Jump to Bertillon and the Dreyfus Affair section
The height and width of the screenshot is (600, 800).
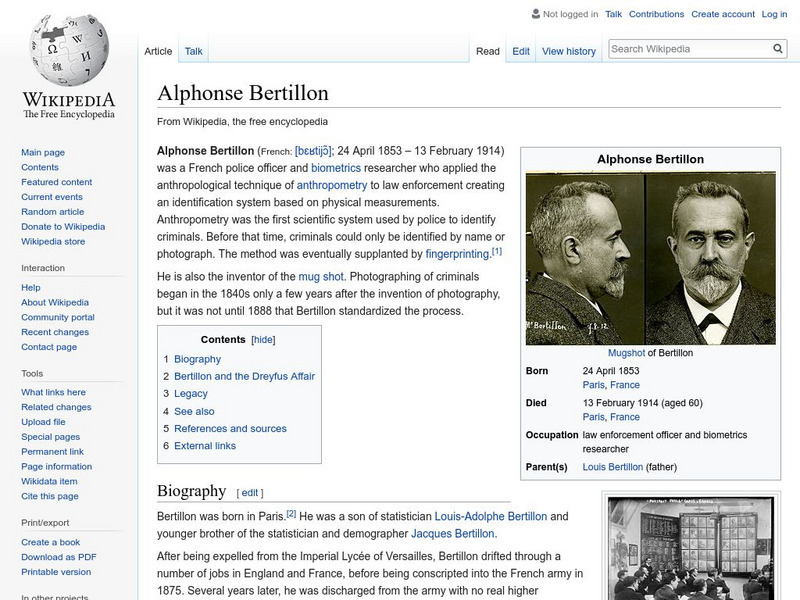[x=244, y=376]
